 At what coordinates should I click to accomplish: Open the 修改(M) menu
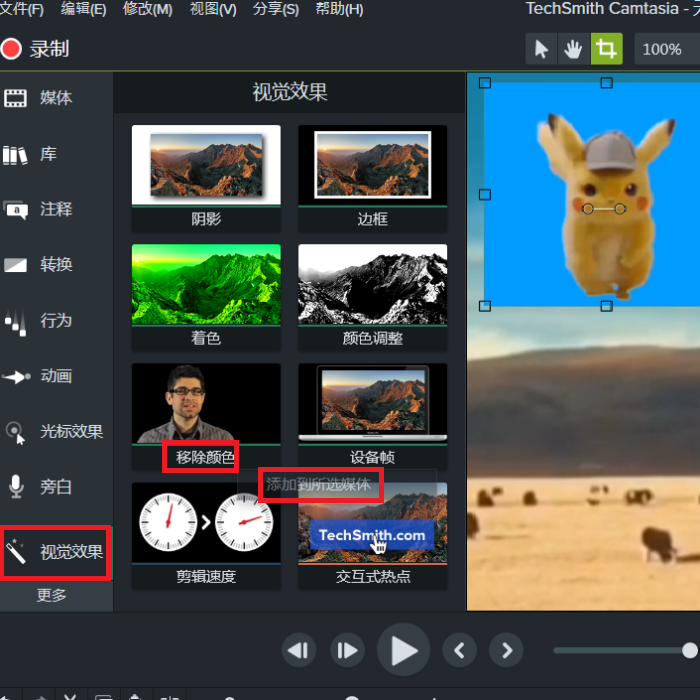147,8
